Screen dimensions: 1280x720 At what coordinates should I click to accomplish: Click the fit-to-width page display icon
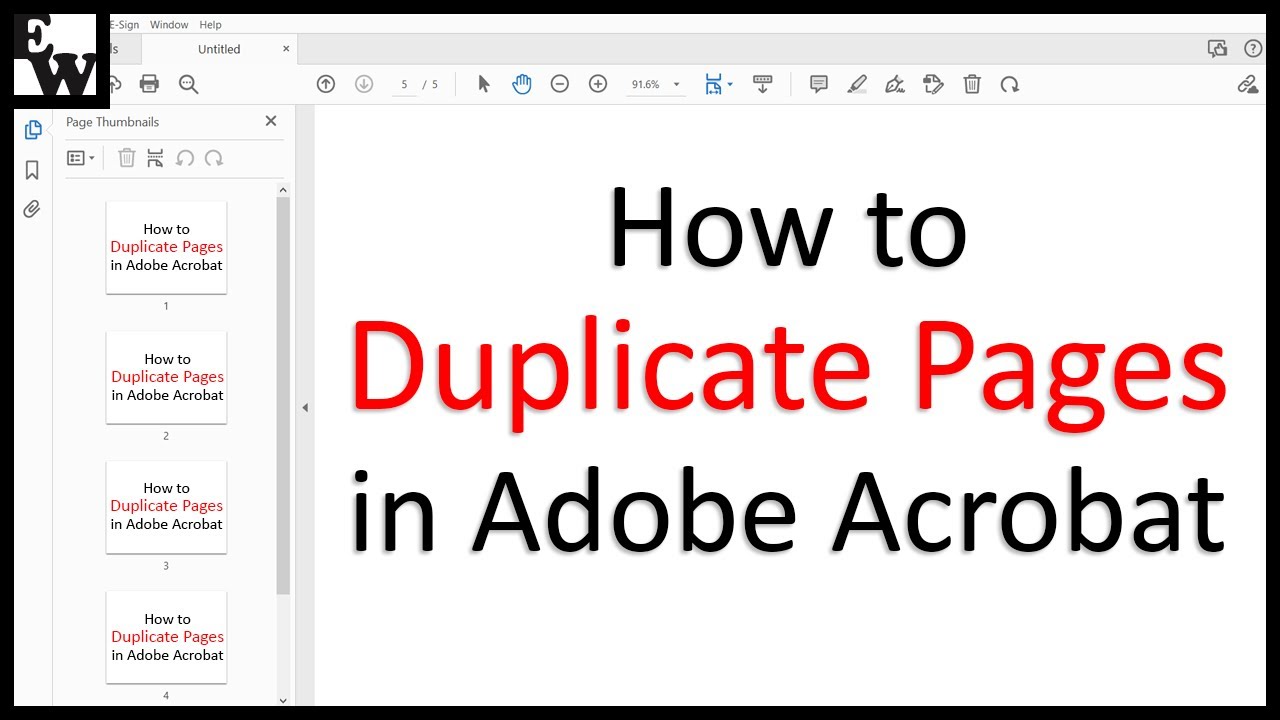[x=713, y=84]
